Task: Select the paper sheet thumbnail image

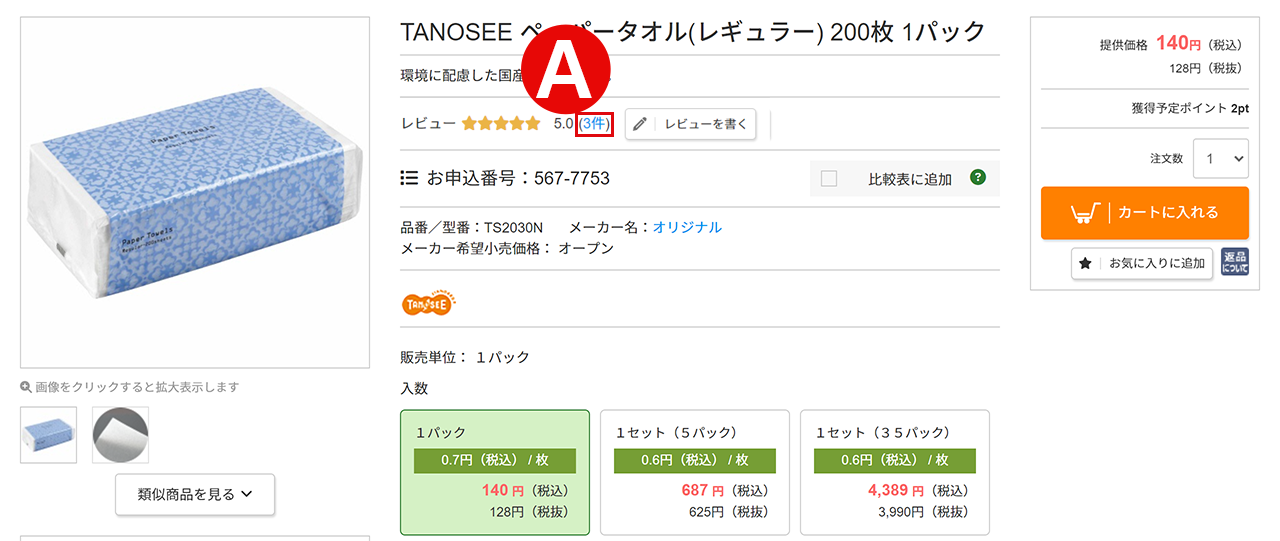Action: (x=120, y=434)
